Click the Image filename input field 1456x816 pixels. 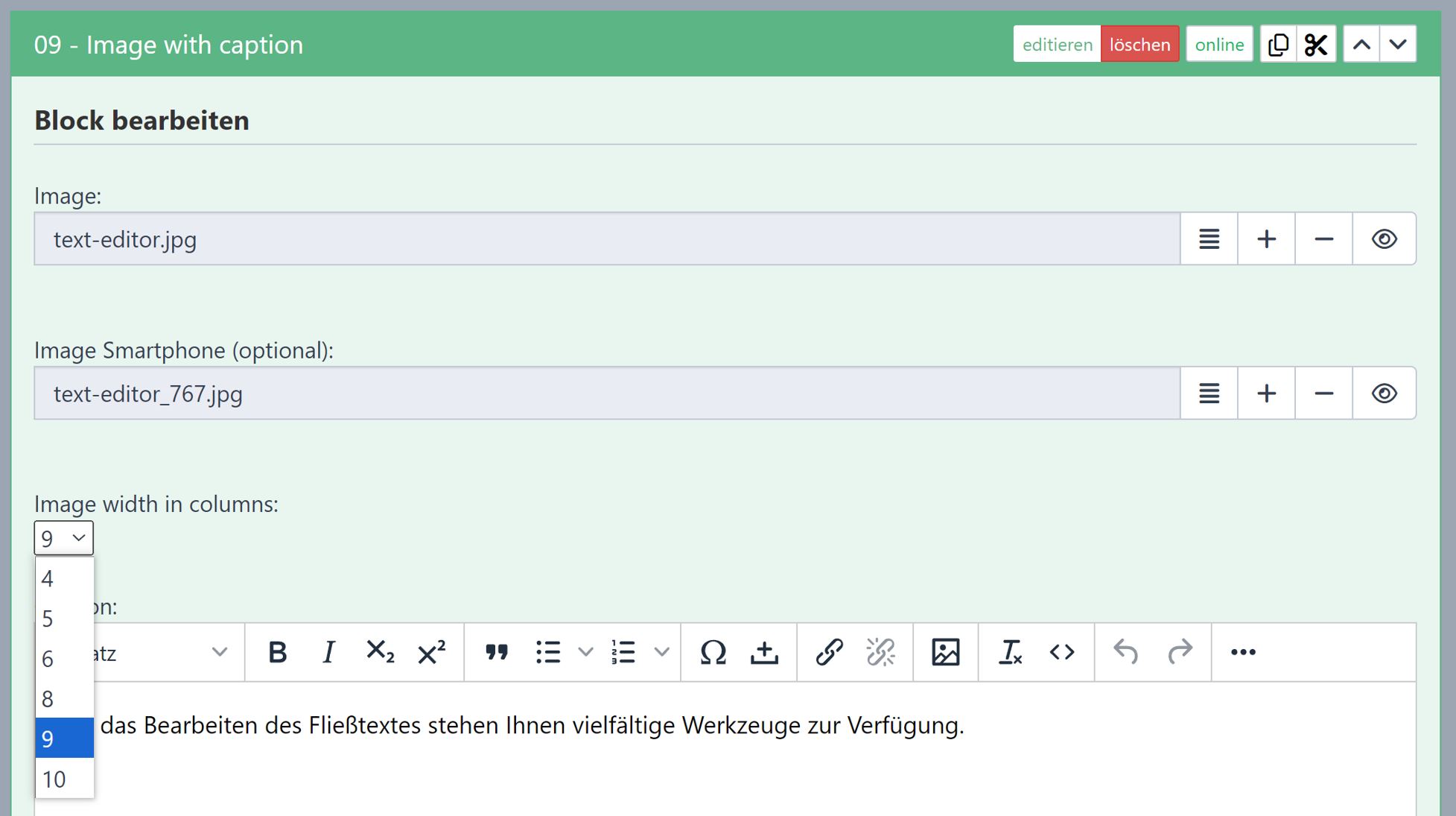pyautogui.click(x=607, y=239)
